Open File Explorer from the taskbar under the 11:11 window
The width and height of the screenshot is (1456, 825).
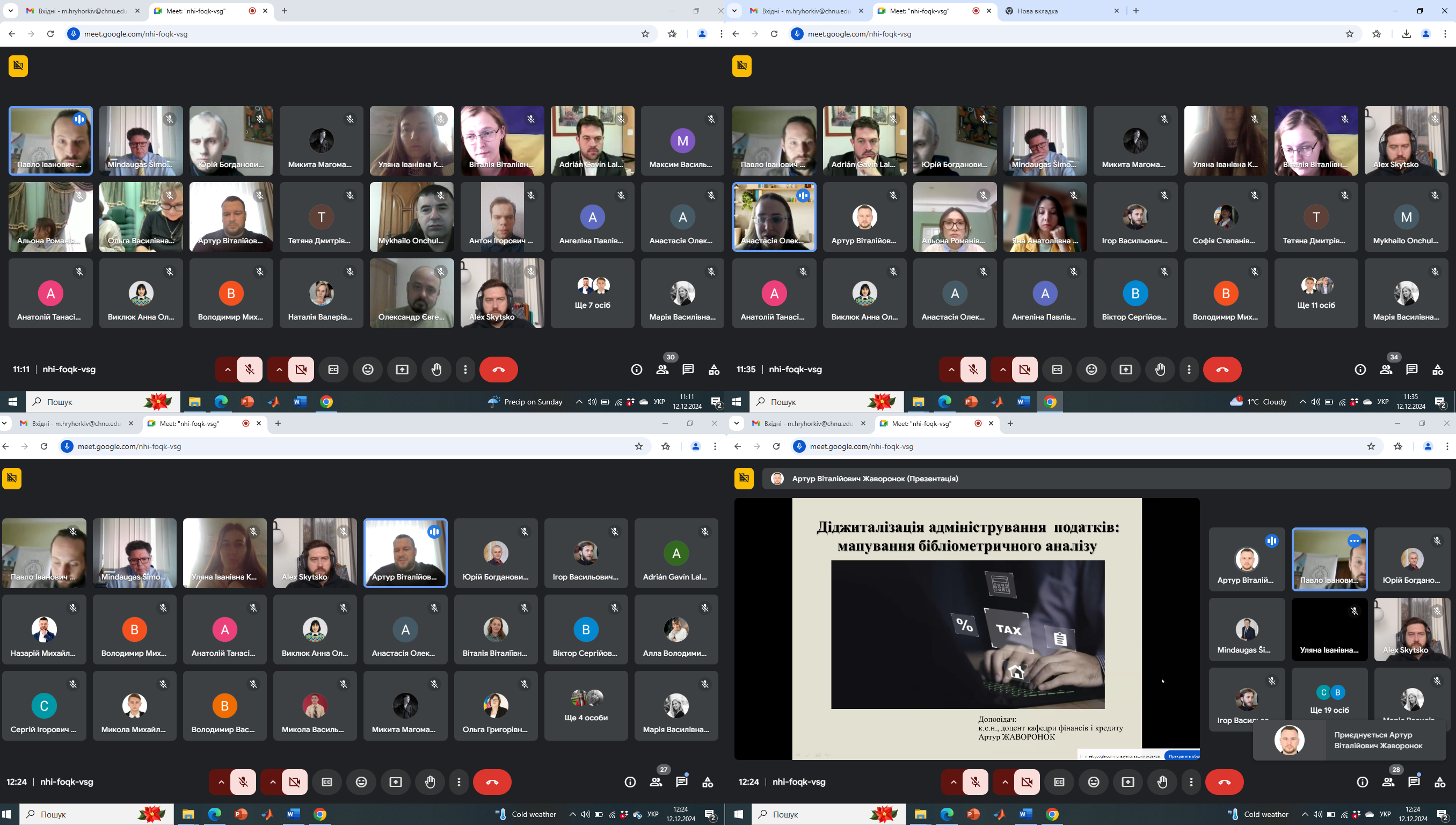[x=194, y=402]
